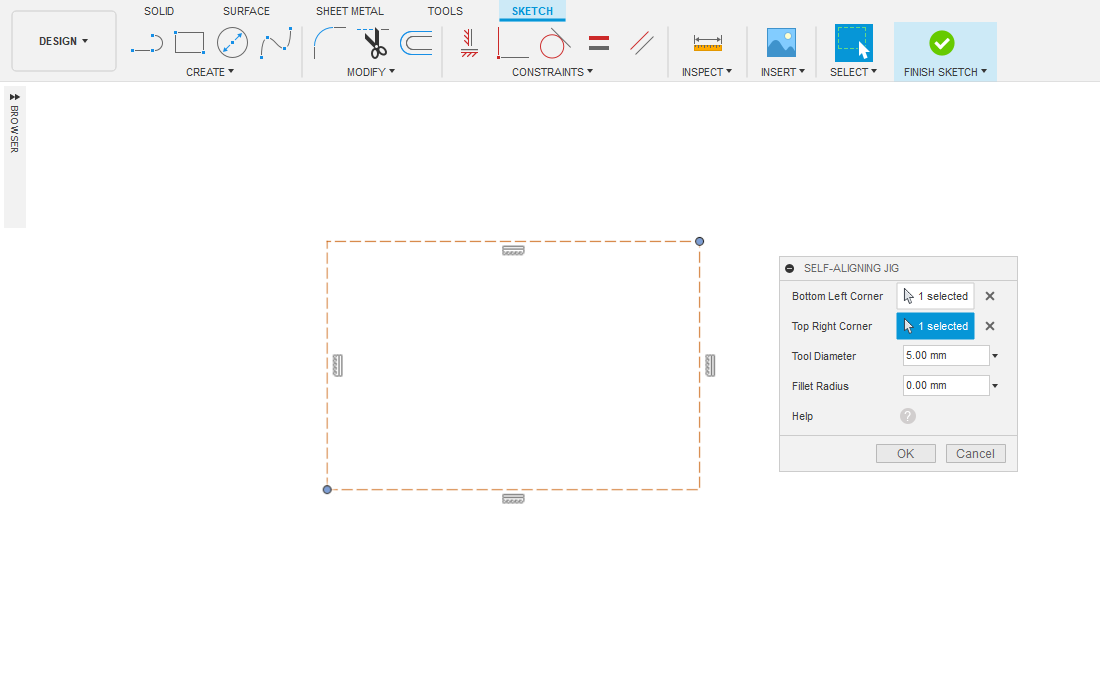Screen dimensions: 1100x700
Task: Open the Design workspace dropdown
Action: point(64,41)
